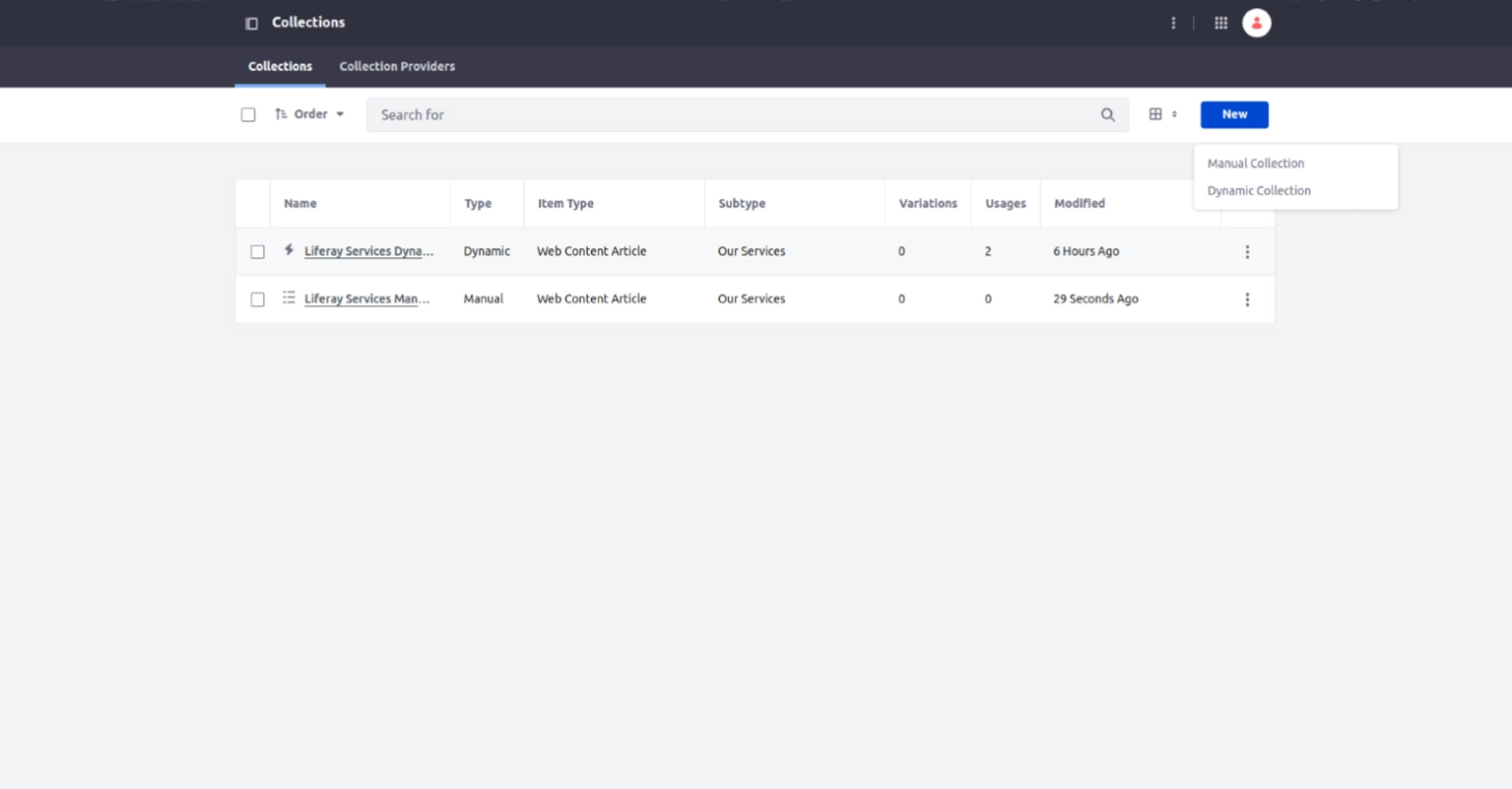1512x789 pixels.
Task: Click Web Content Article in Dynamic row
Action: tap(592, 251)
